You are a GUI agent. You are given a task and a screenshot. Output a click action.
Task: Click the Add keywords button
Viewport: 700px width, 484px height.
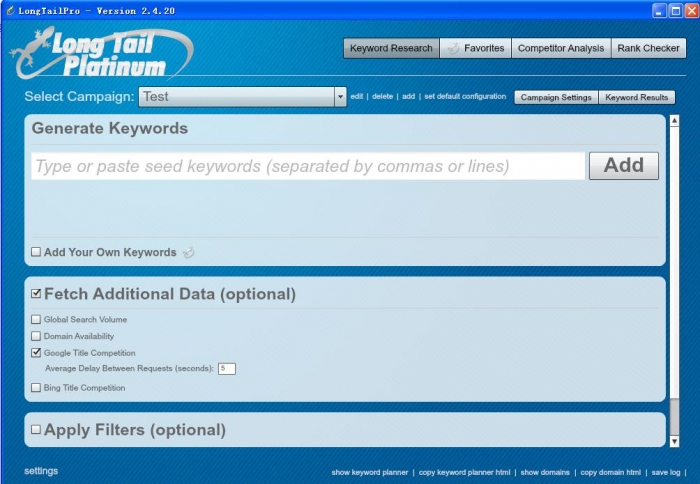click(x=624, y=166)
